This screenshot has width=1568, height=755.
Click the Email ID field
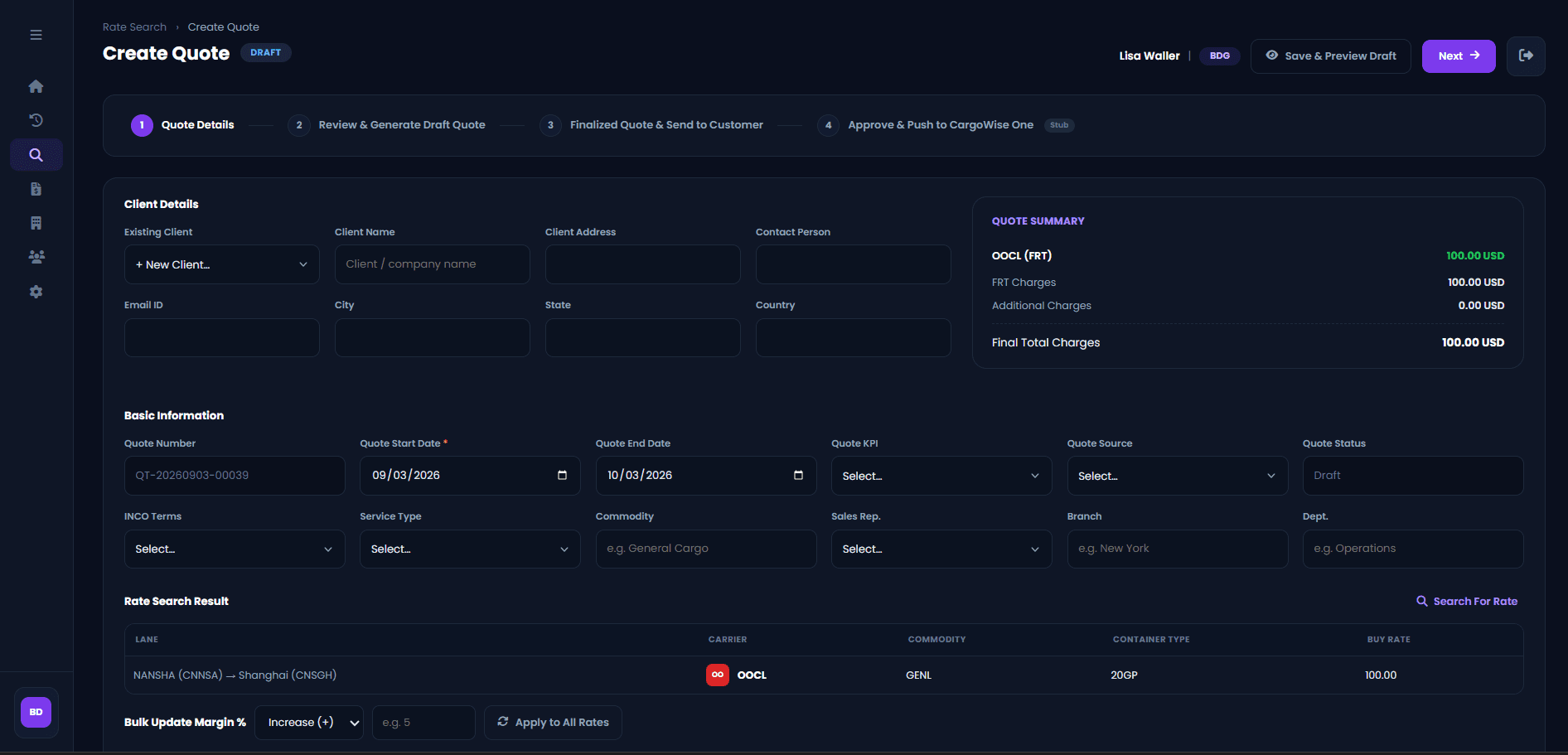click(221, 337)
